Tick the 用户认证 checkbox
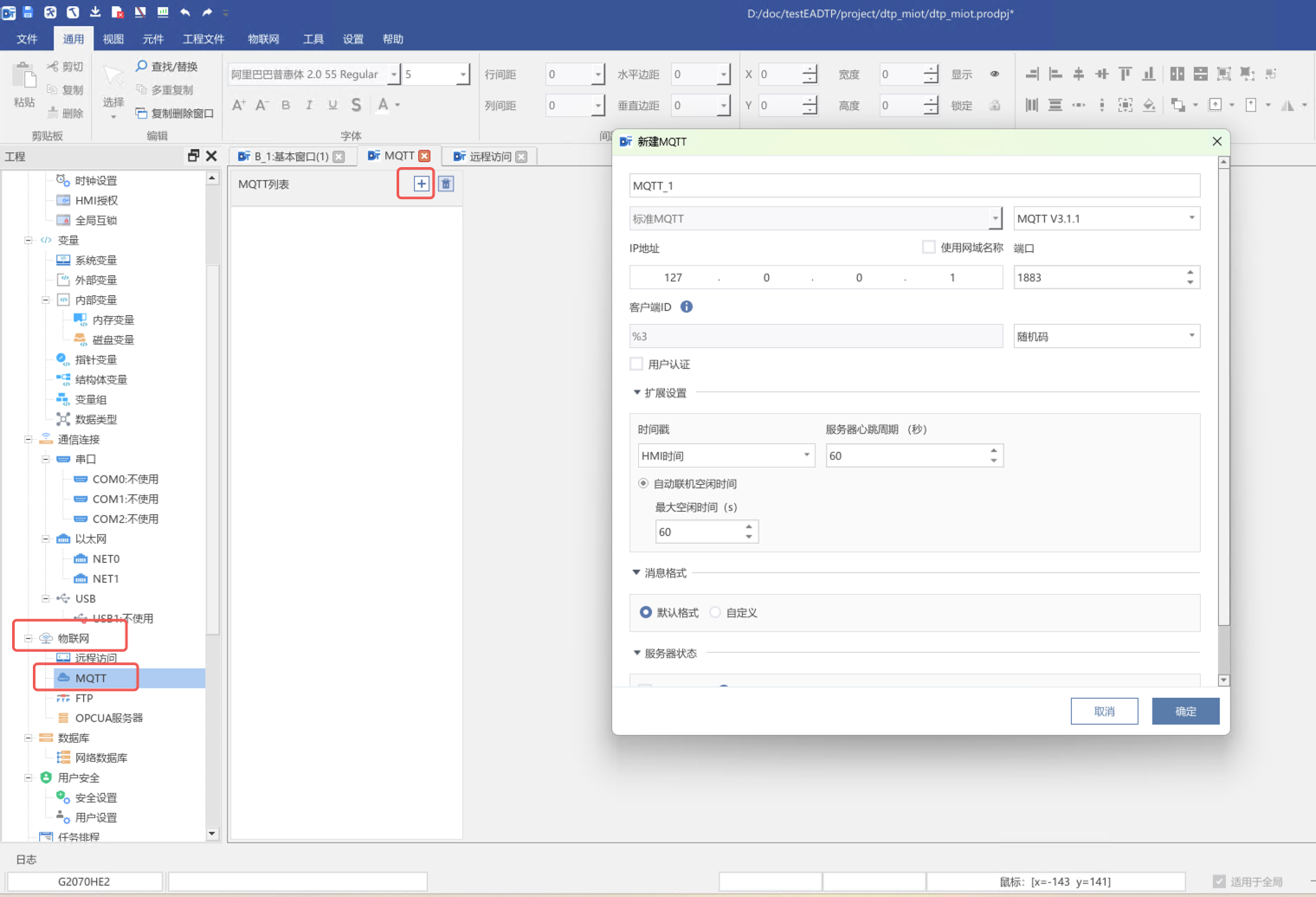This screenshot has height=897, width=1316. (637, 365)
